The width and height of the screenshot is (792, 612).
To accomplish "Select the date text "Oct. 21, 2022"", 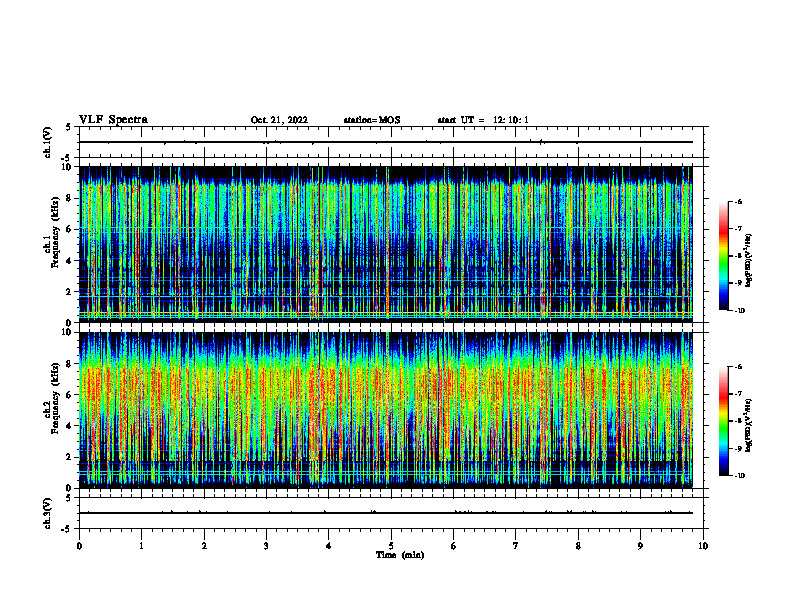I will [x=279, y=120].
